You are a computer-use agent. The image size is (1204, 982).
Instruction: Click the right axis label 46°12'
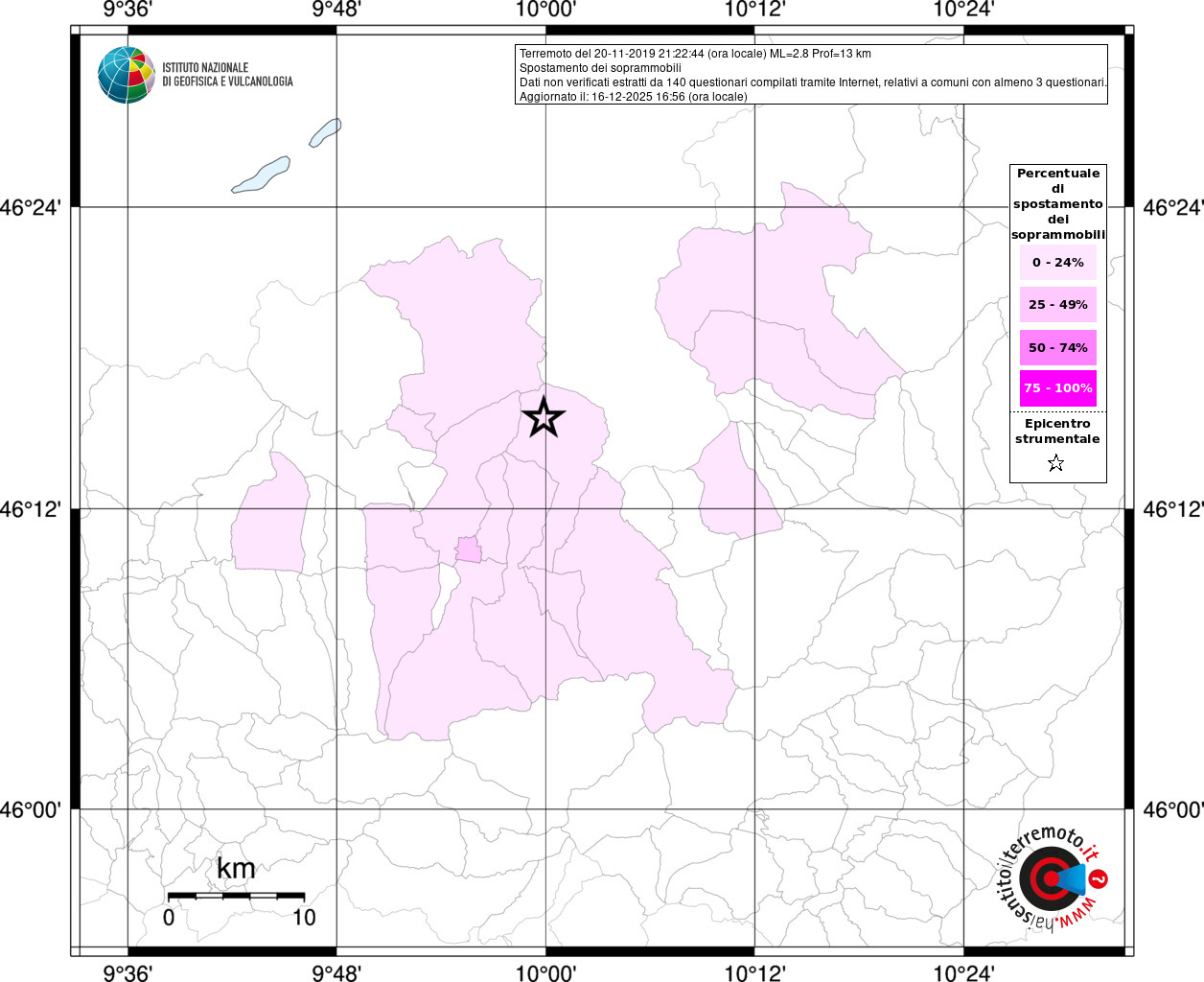[1173, 508]
